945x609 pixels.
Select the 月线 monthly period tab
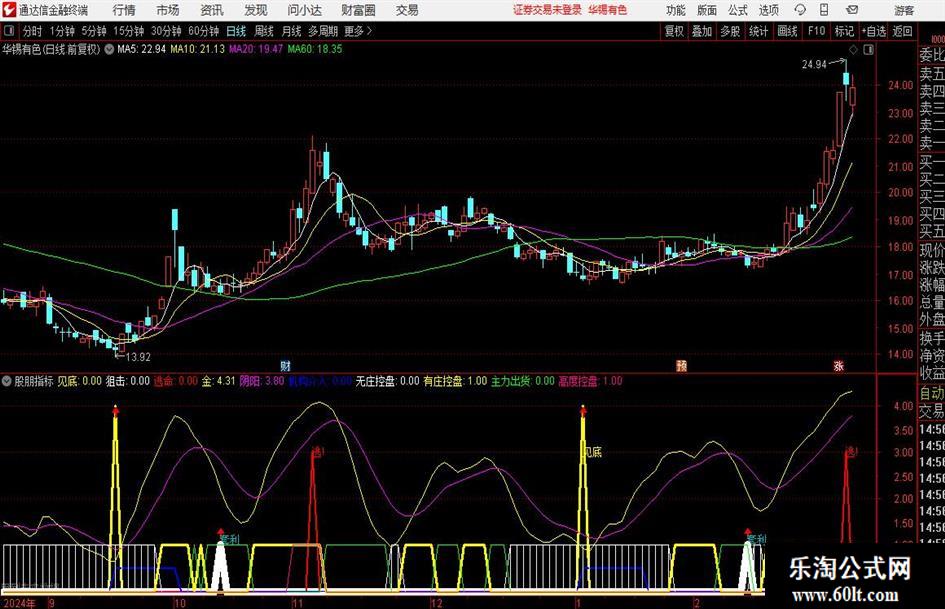pos(292,31)
